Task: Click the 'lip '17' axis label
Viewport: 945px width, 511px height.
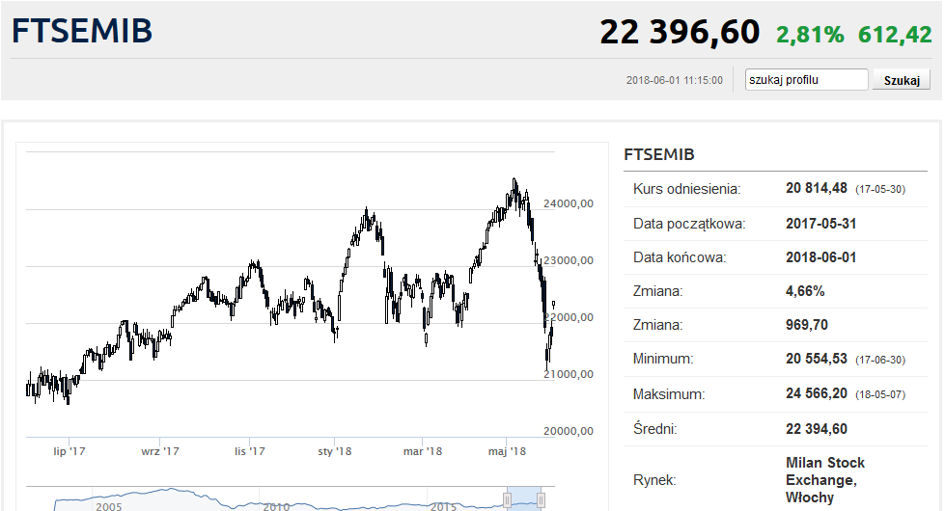Action: [69, 451]
